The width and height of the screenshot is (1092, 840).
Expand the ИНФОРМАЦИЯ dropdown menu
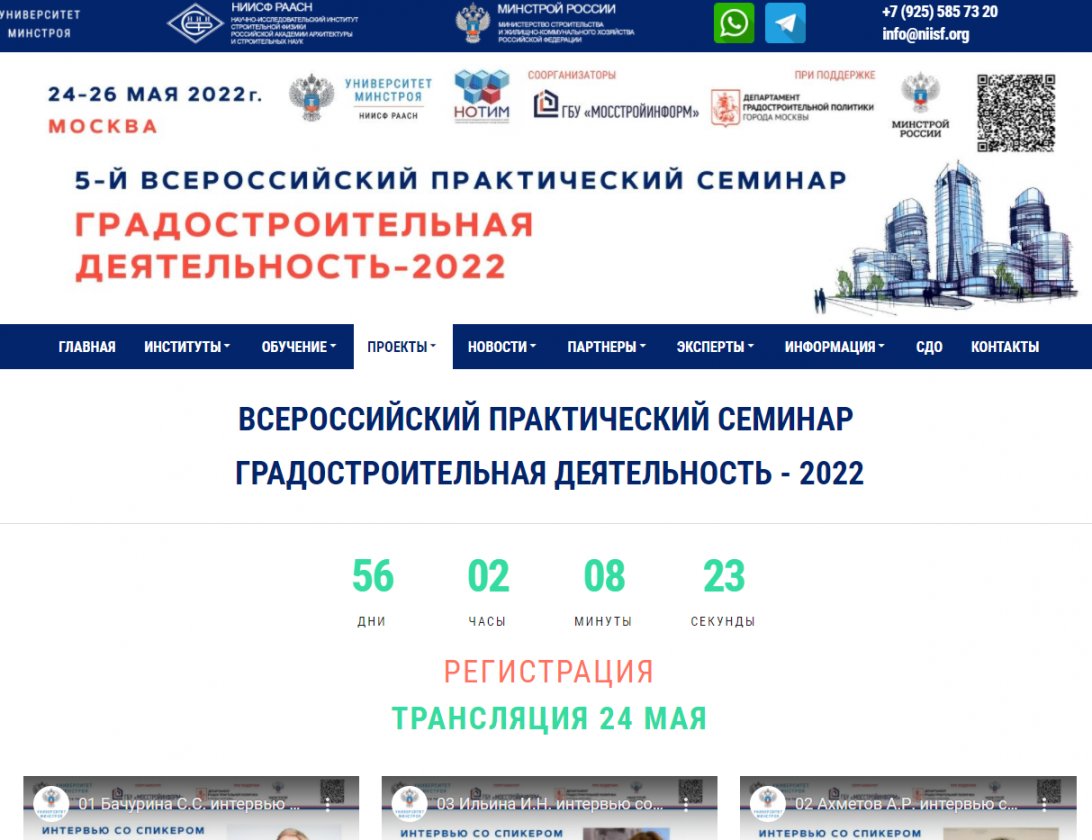click(x=834, y=346)
